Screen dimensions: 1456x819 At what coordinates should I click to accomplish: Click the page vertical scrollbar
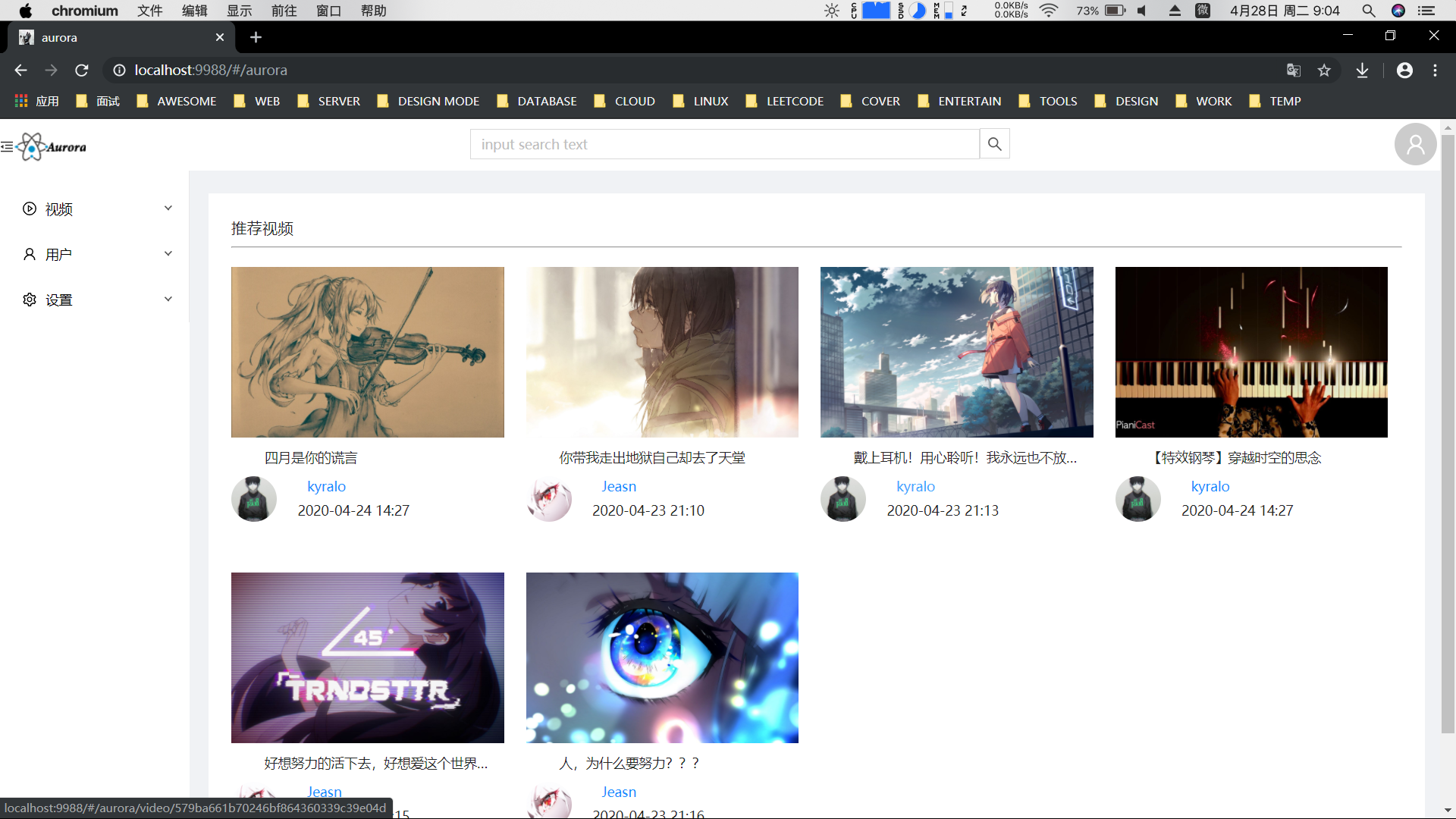[1448, 432]
